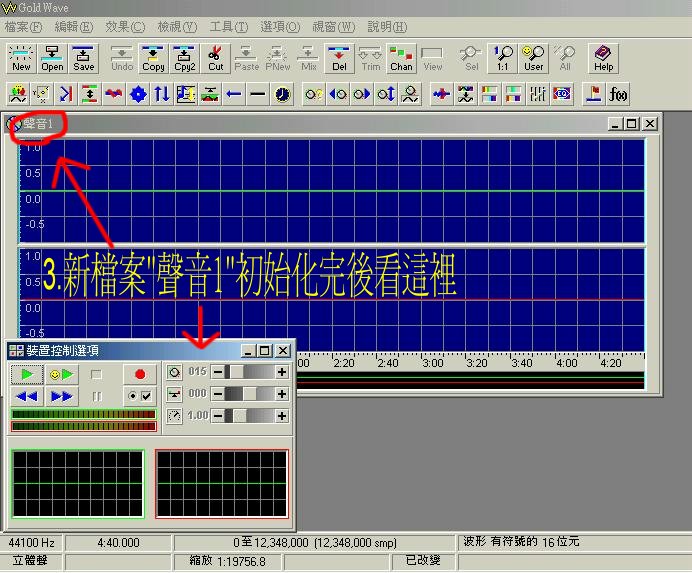Click the Open file toolbar icon

pos(53,58)
